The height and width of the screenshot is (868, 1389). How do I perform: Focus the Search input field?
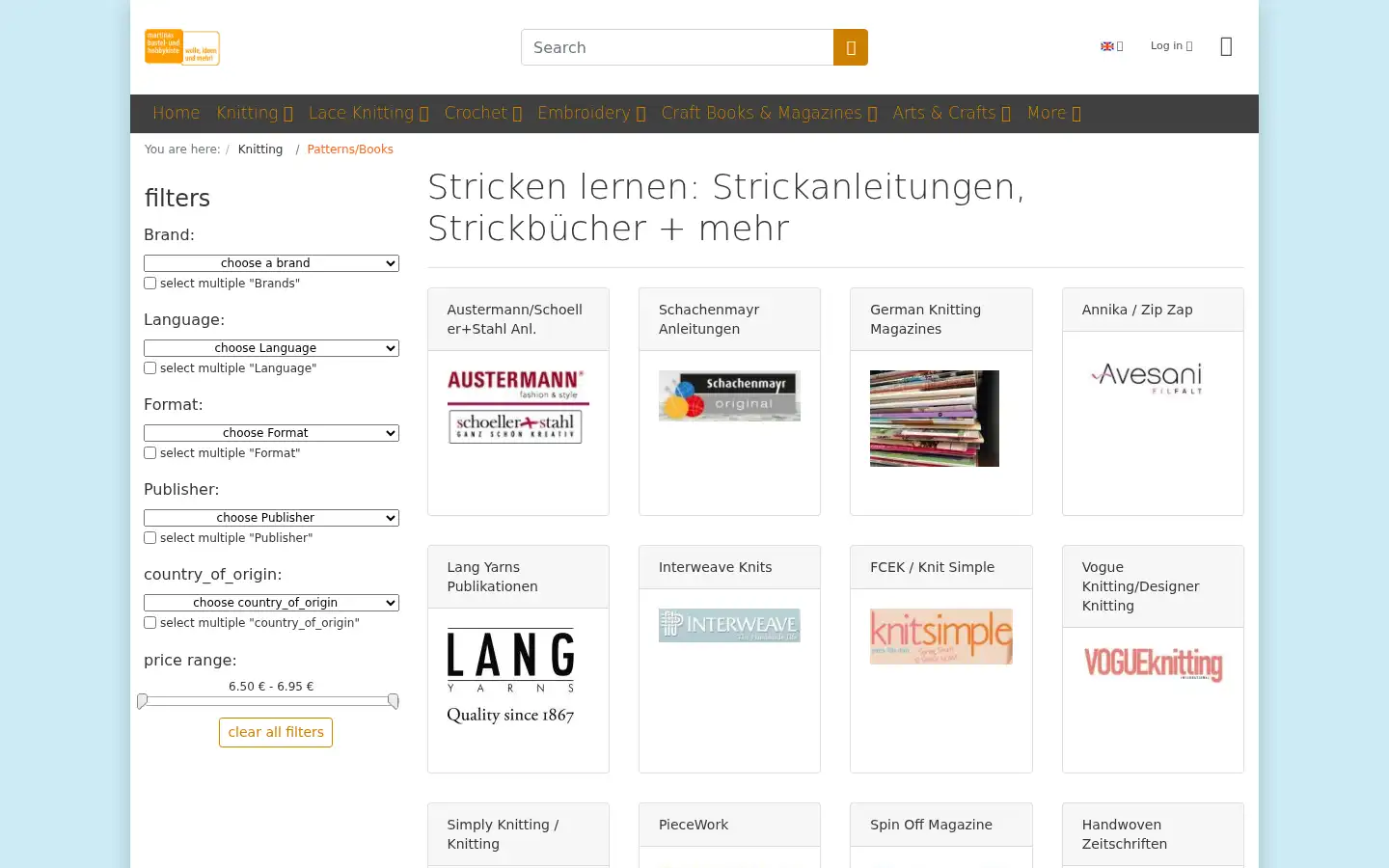point(677,47)
